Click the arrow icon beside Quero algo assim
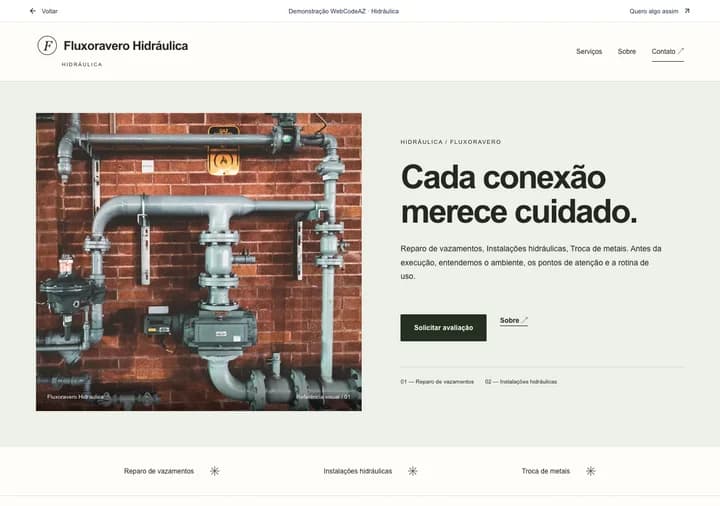The image size is (720, 506). (x=687, y=11)
